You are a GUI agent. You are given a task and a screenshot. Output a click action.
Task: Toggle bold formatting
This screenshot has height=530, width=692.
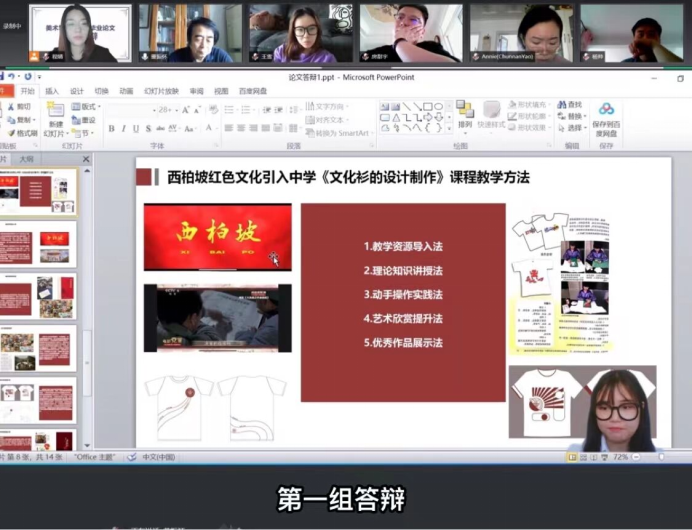coord(111,128)
